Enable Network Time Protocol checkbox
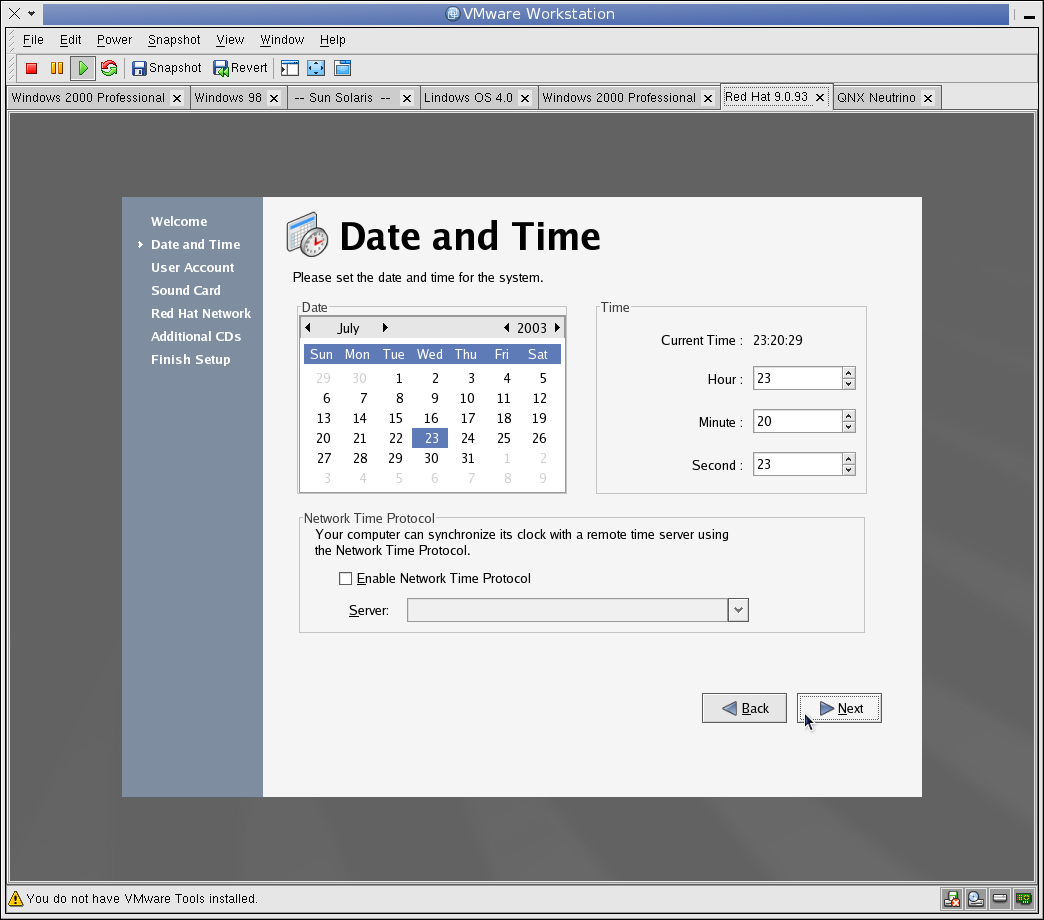Image resolution: width=1044 pixels, height=920 pixels. (345, 578)
